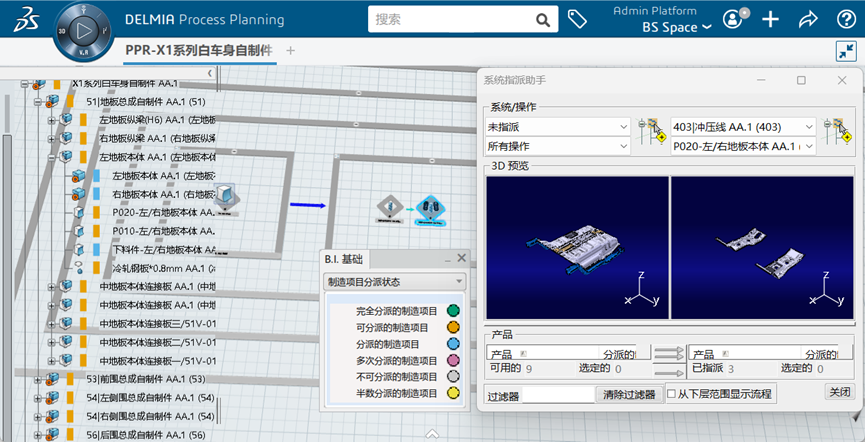
Task: Open the 未指派 dropdown
Action: pyautogui.click(x=557, y=127)
